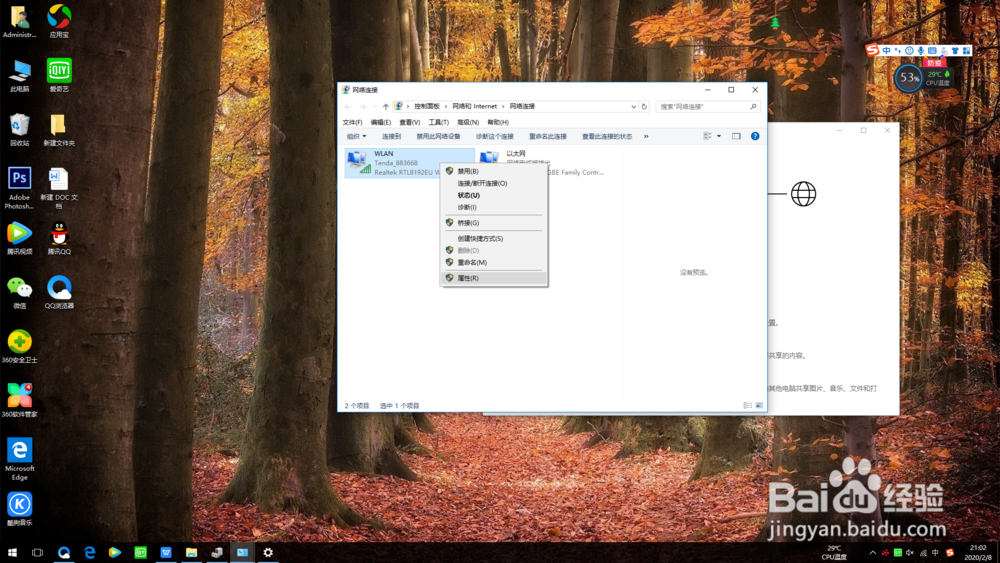Screen dimensions: 1000x563
Task: Open the 编辑(E) menu
Action: [381, 122]
